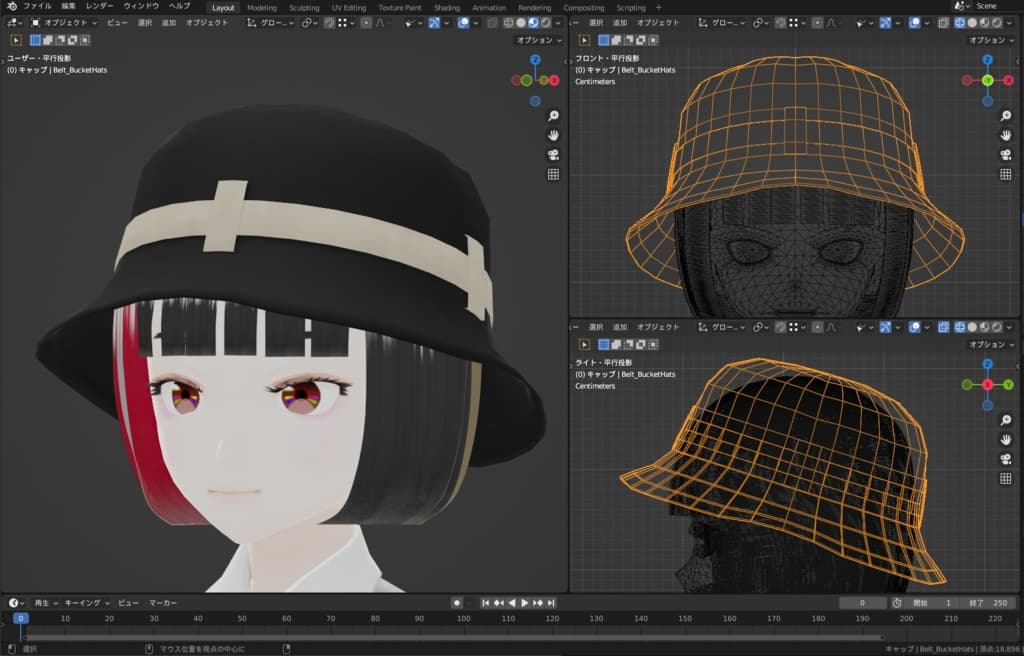This screenshot has width=1024, height=656.
Task: Toggle the snap magnet in the user perspective viewport header
Action: tap(329, 22)
